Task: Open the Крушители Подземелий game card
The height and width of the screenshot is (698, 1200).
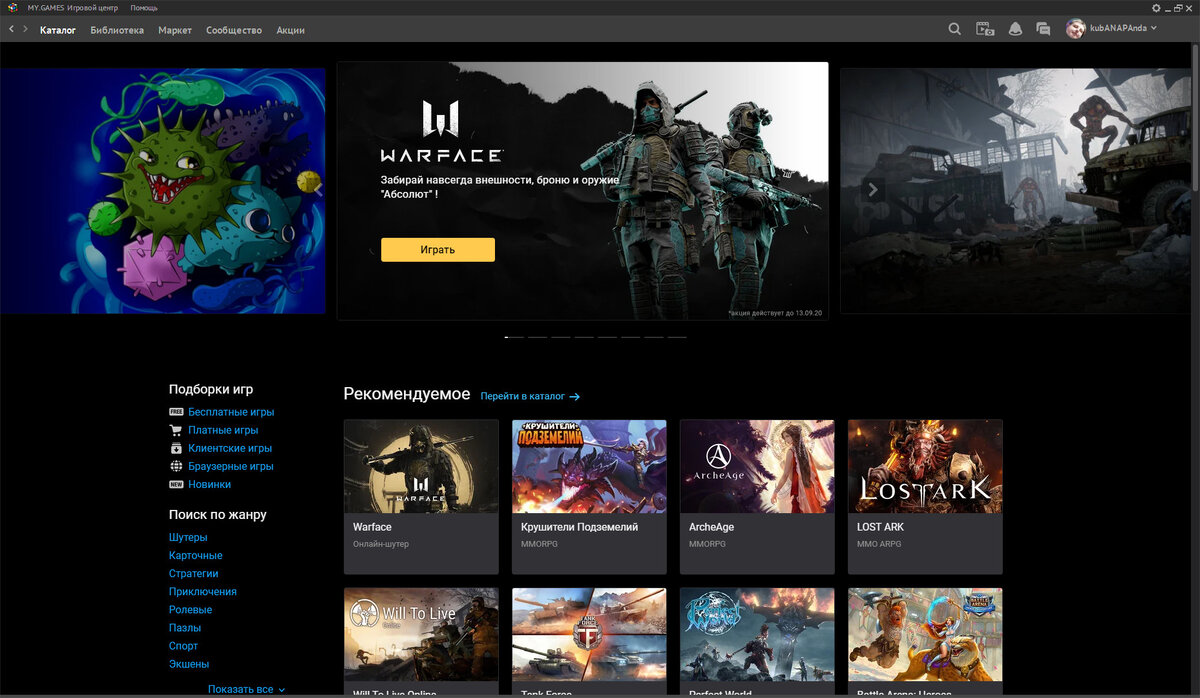Action: point(589,497)
